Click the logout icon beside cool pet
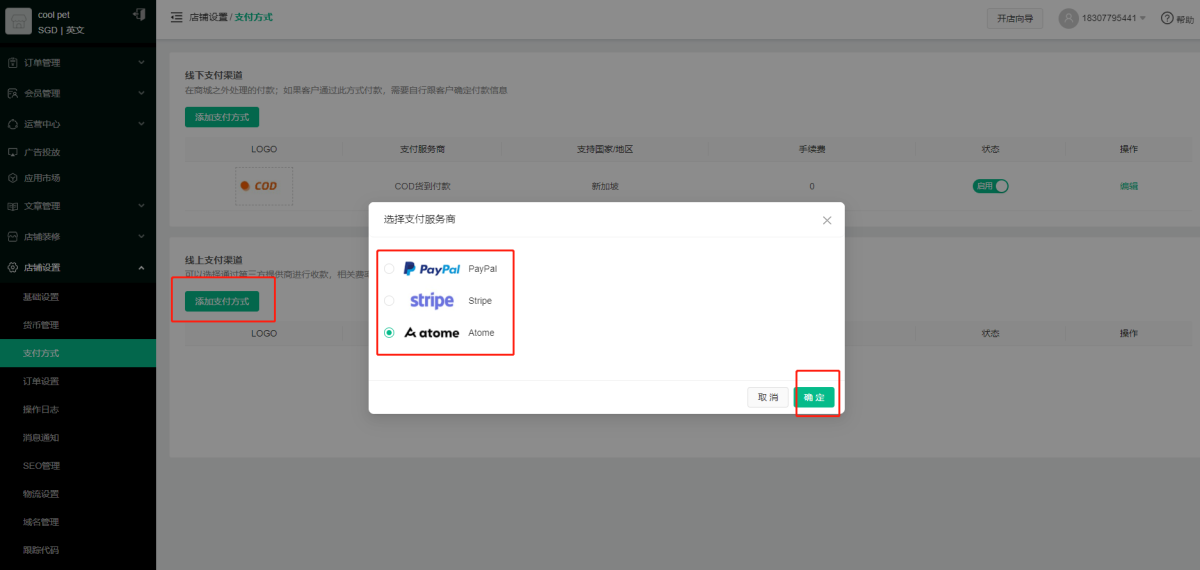This screenshot has width=1200, height=570. pyautogui.click(x=138, y=15)
